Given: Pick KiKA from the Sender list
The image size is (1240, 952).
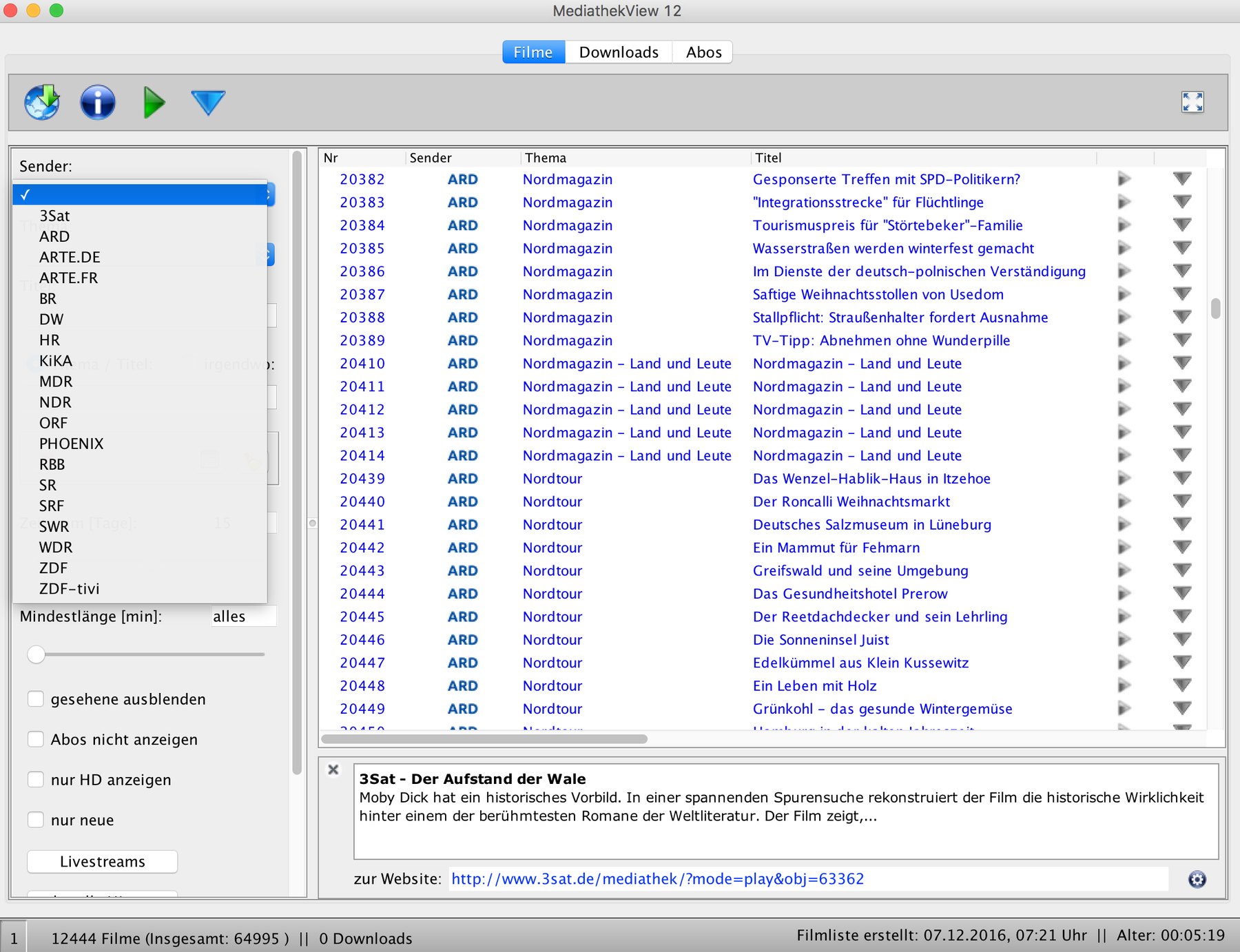Looking at the screenshot, I should [x=140, y=361].
